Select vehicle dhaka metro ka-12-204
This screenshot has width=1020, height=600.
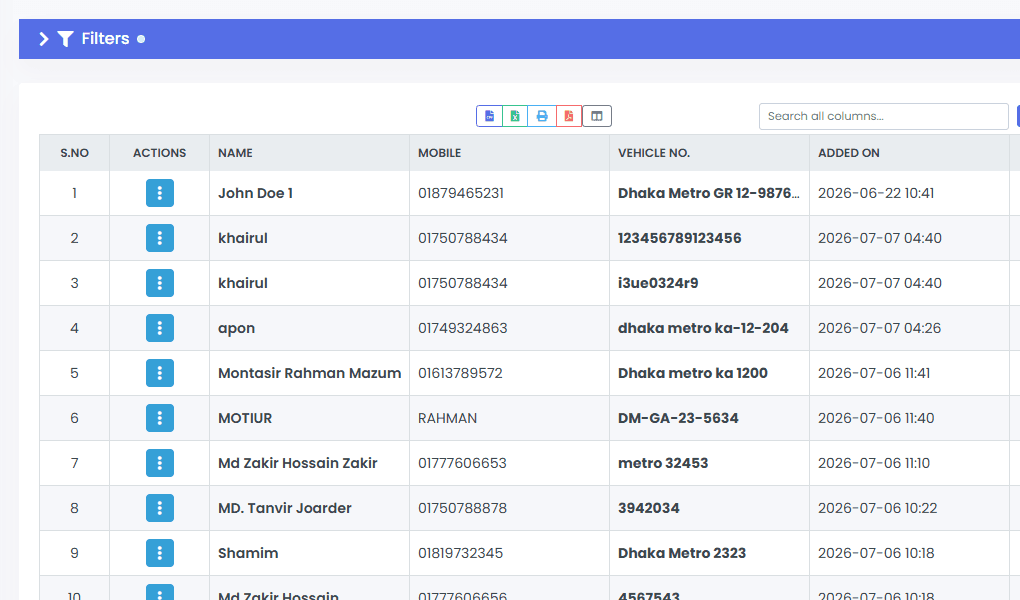(x=703, y=328)
